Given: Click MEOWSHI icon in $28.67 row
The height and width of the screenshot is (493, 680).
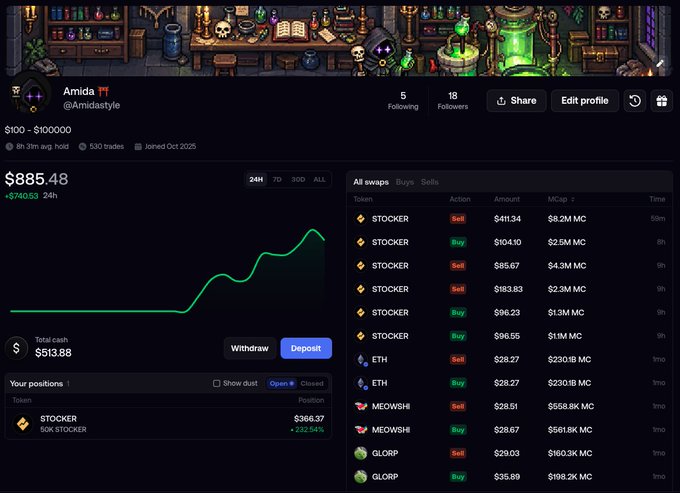Looking at the screenshot, I should pos(360,430).
